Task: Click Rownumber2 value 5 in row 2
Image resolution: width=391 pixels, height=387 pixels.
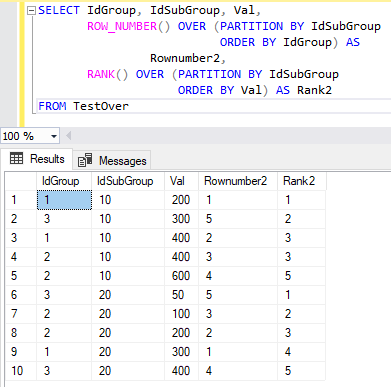Action: tap(238, 219)
